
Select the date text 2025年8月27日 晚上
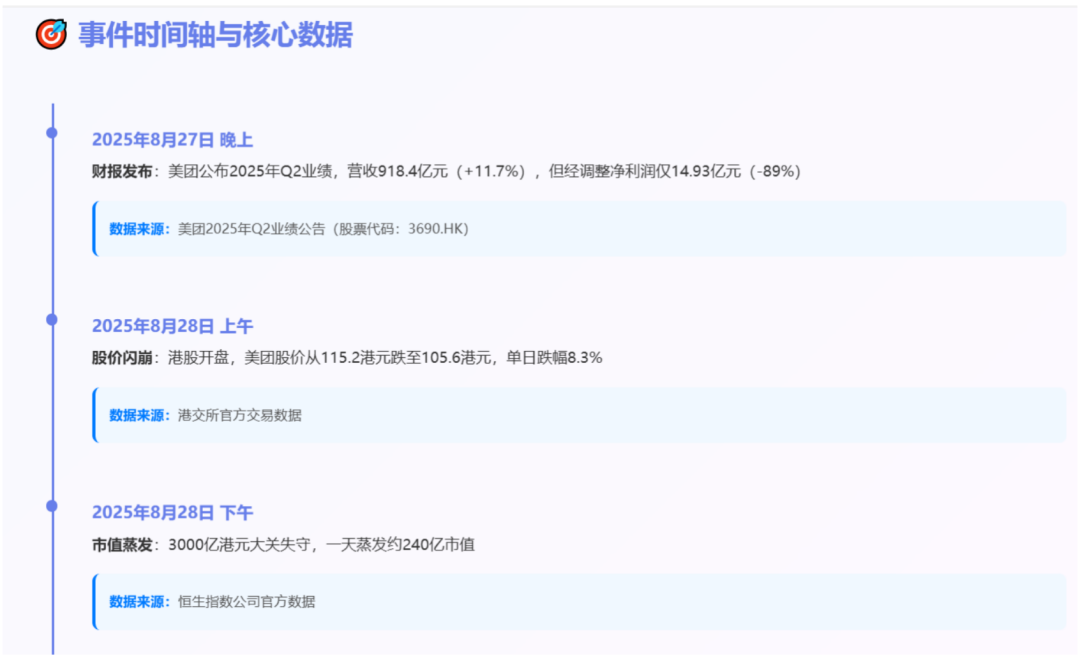tap(172, 140)
